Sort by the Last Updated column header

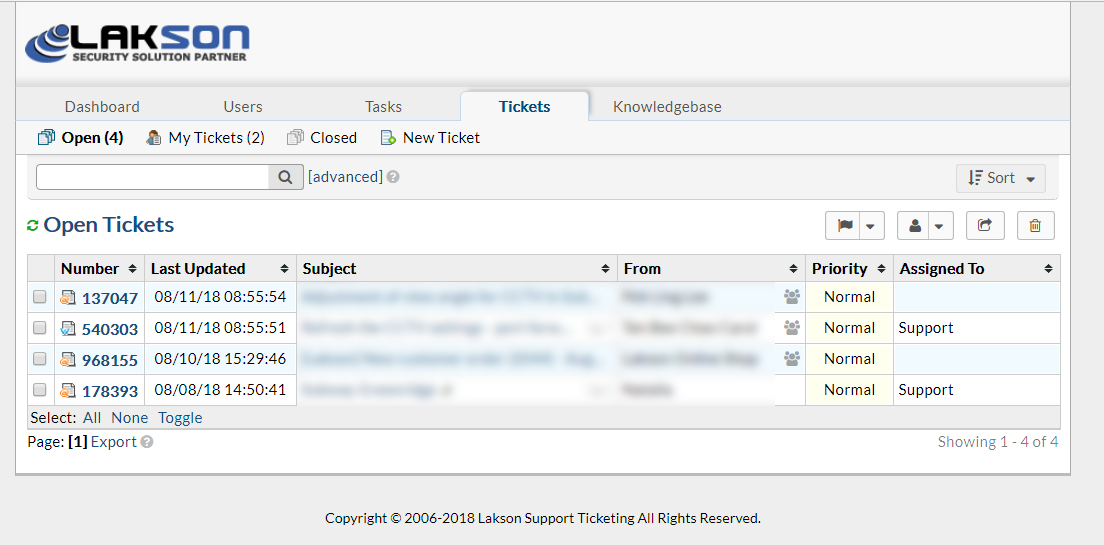tap(198, 268)
